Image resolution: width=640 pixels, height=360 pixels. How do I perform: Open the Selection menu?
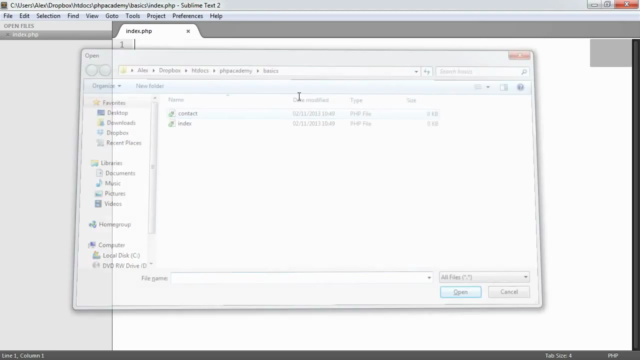(48, 16)
